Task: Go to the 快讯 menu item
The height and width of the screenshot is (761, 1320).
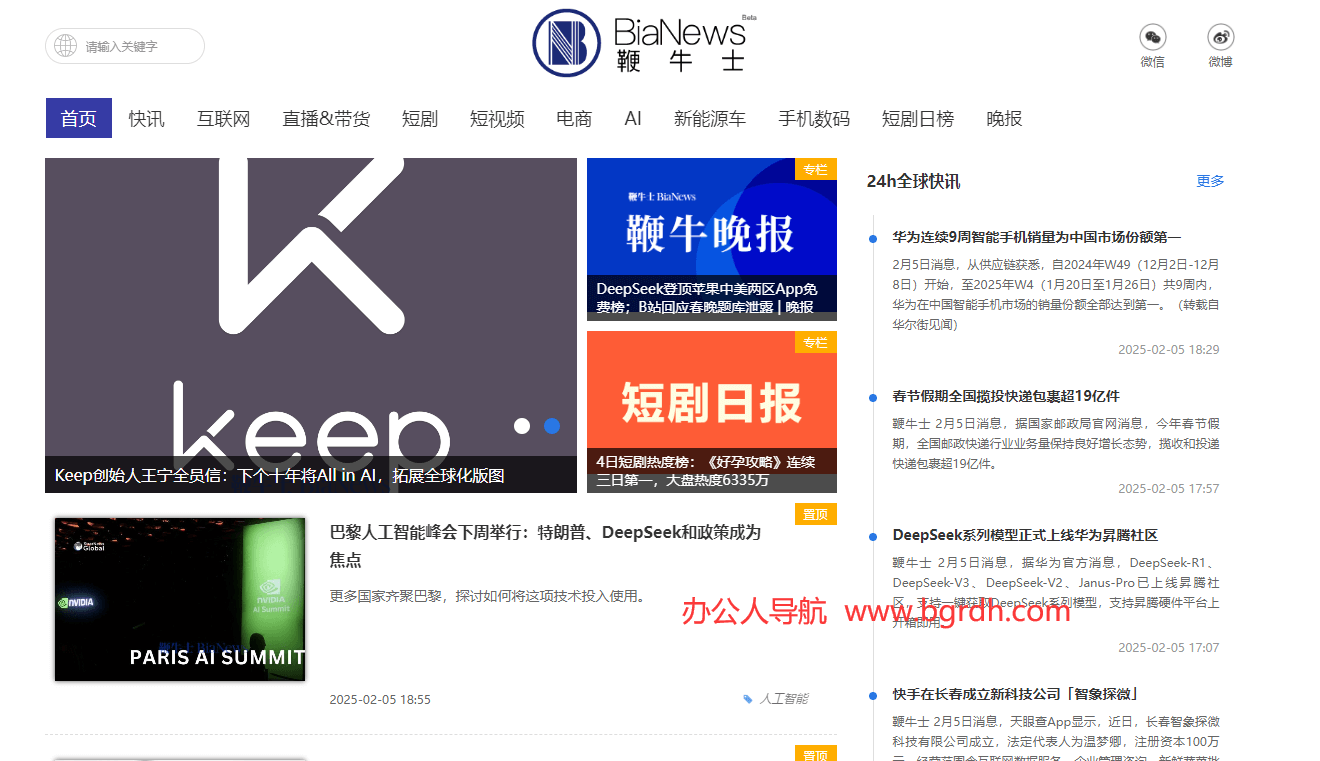Action: [146, 119]
